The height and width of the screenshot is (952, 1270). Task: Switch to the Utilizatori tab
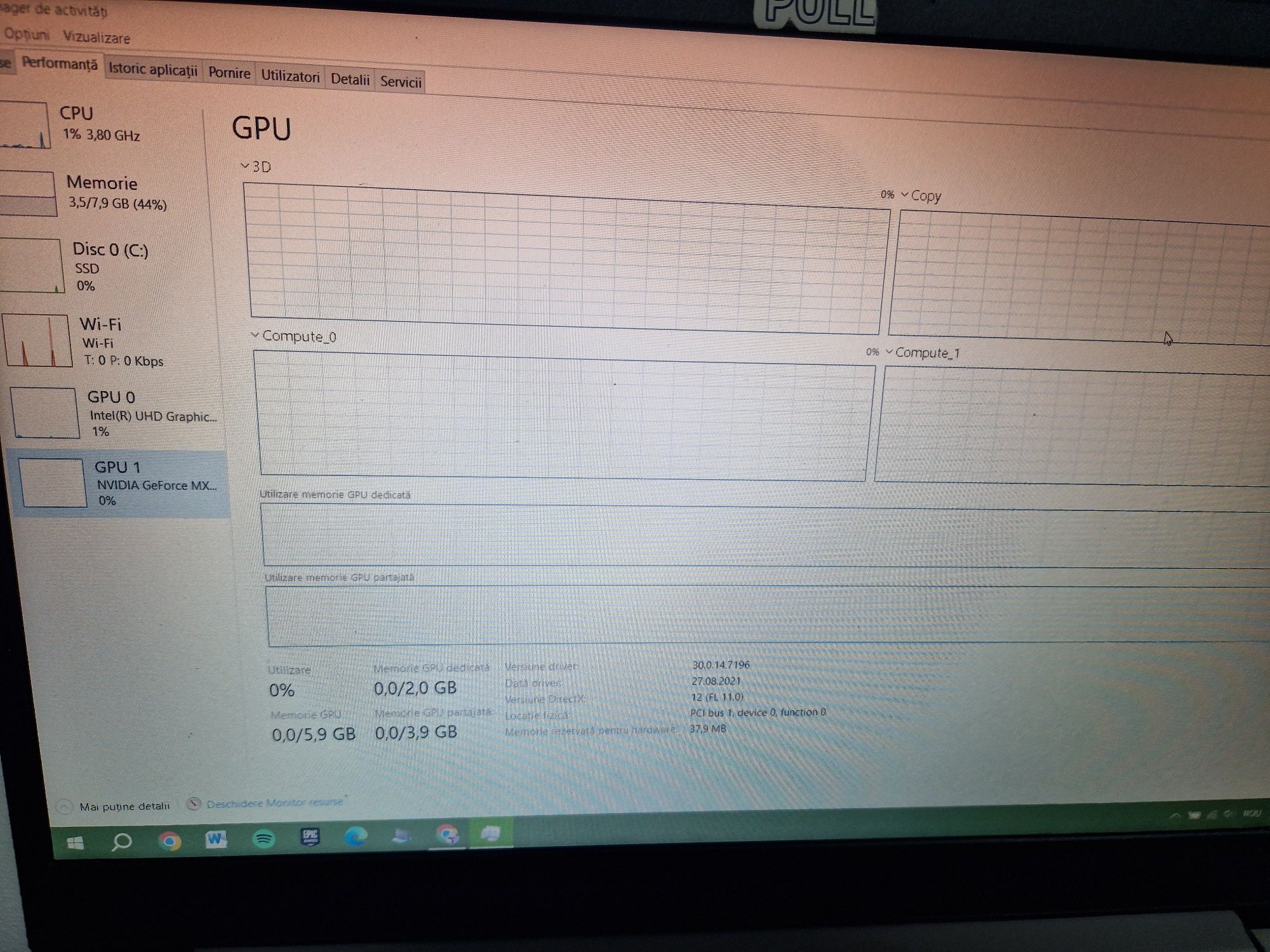(x=290, y=77)
